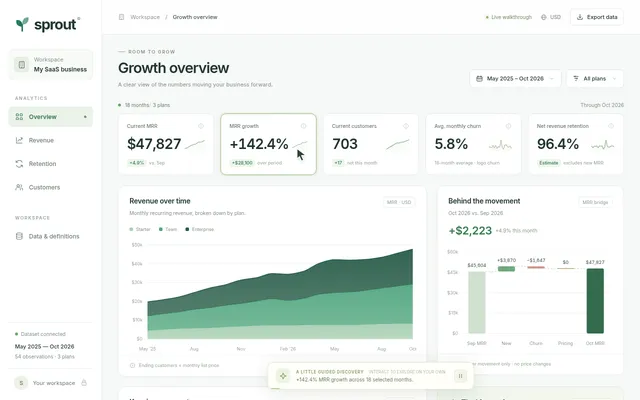The image size is (640, 400).
Task: Open the May 2025 – Oct 2026 date dropdown
Action: click(x=515, y=78)
